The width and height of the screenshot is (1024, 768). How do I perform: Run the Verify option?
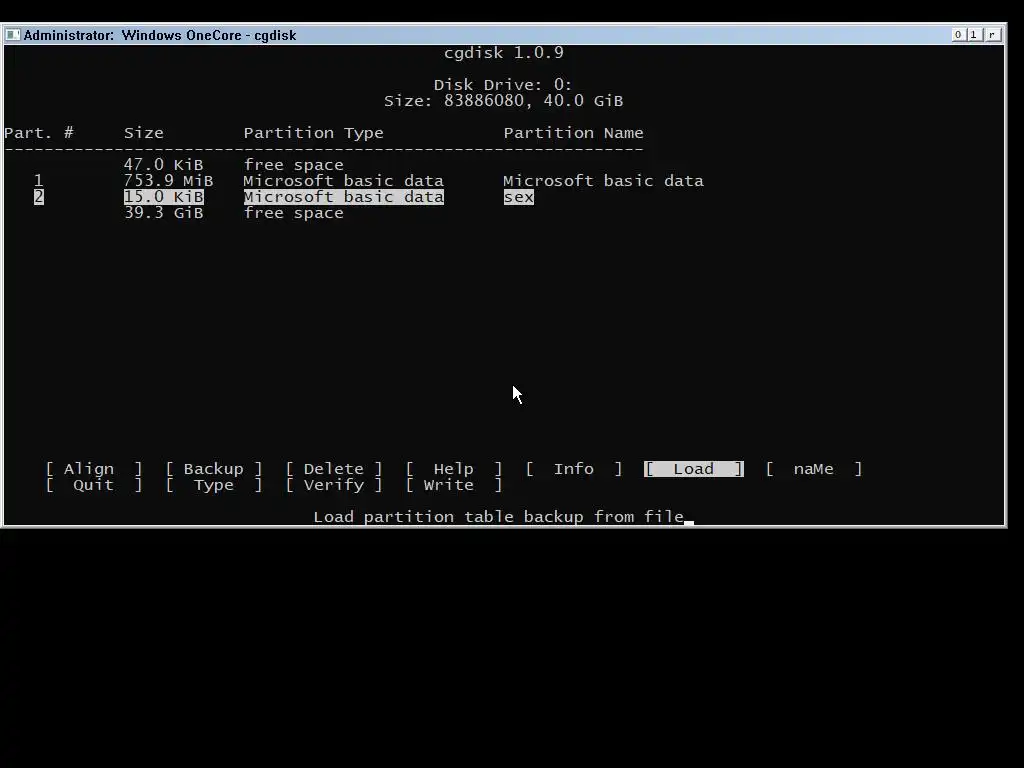334,485
